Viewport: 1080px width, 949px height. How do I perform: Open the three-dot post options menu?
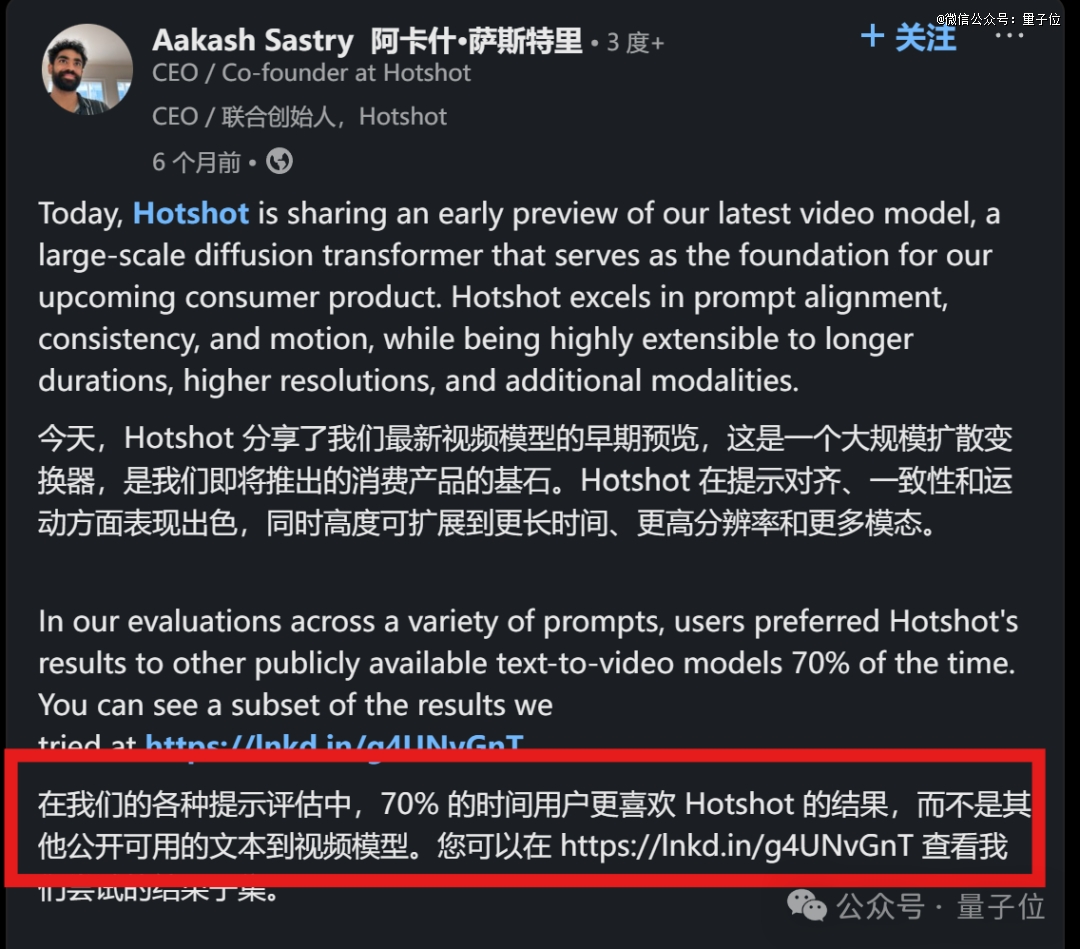[x=1009, y=36]
